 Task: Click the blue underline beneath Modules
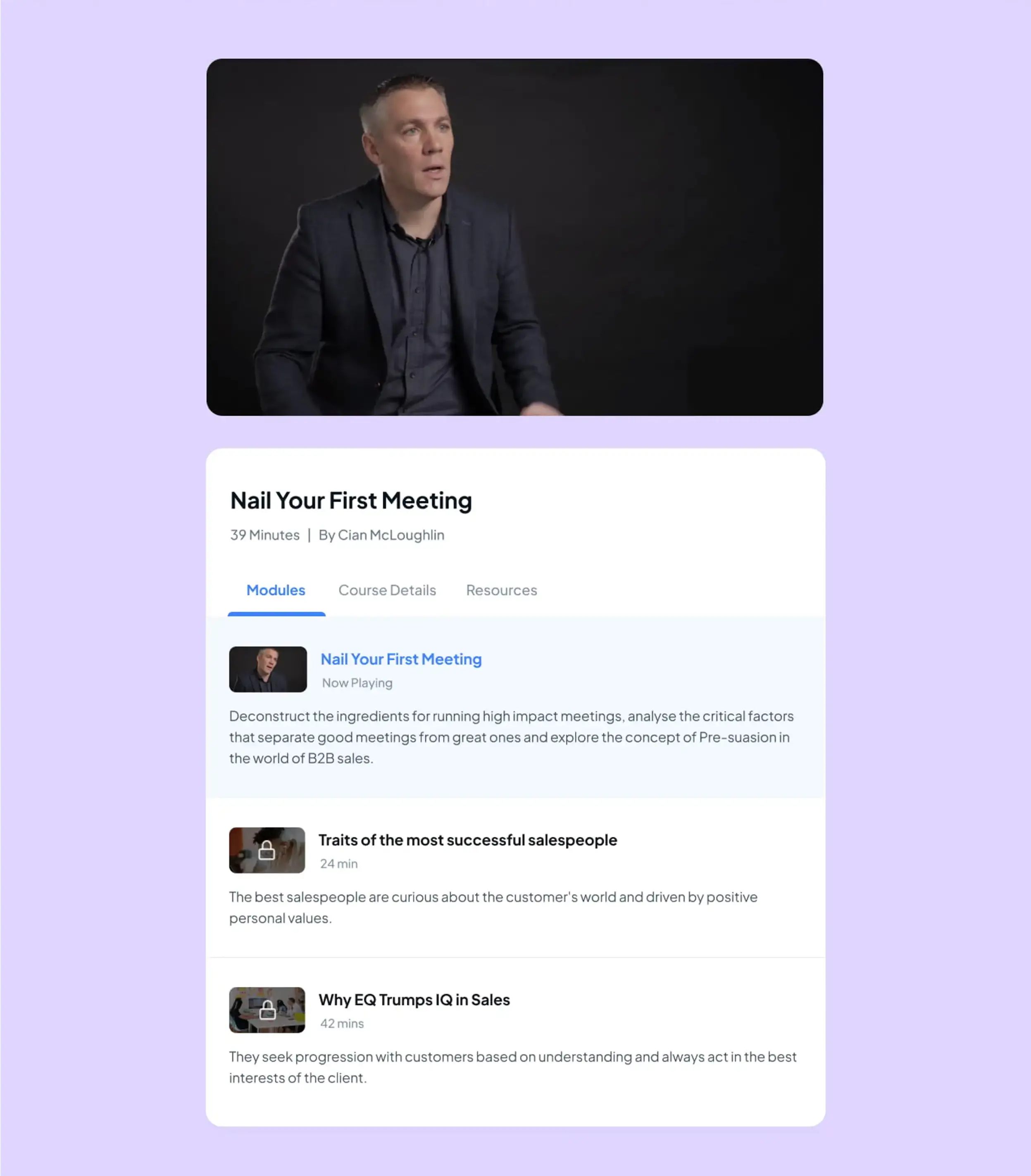[277, 614]
